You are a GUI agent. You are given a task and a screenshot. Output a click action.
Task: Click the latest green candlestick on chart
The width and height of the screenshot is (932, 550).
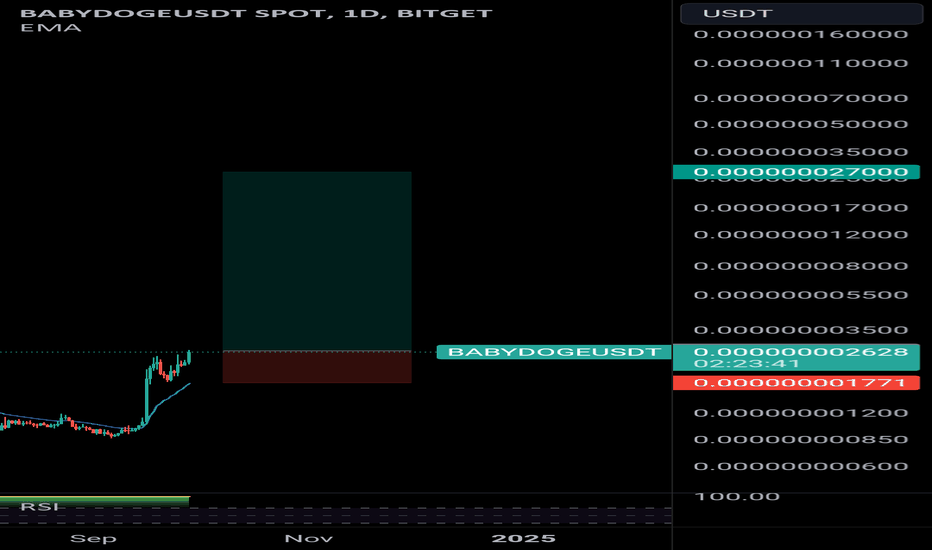click(189, 357)
